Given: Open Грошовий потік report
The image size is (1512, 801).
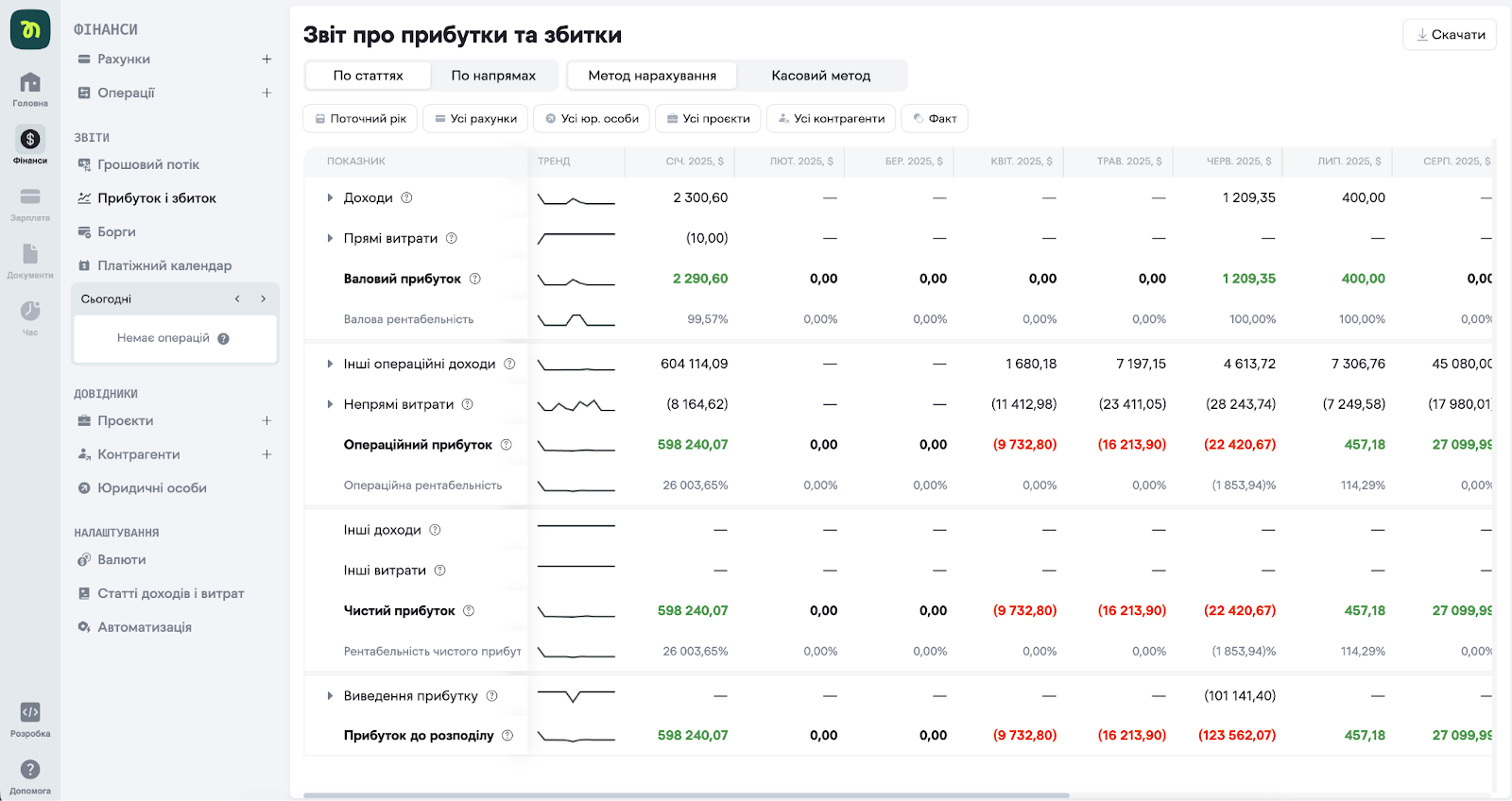Looking at the screenshot, I should point(148,164).
